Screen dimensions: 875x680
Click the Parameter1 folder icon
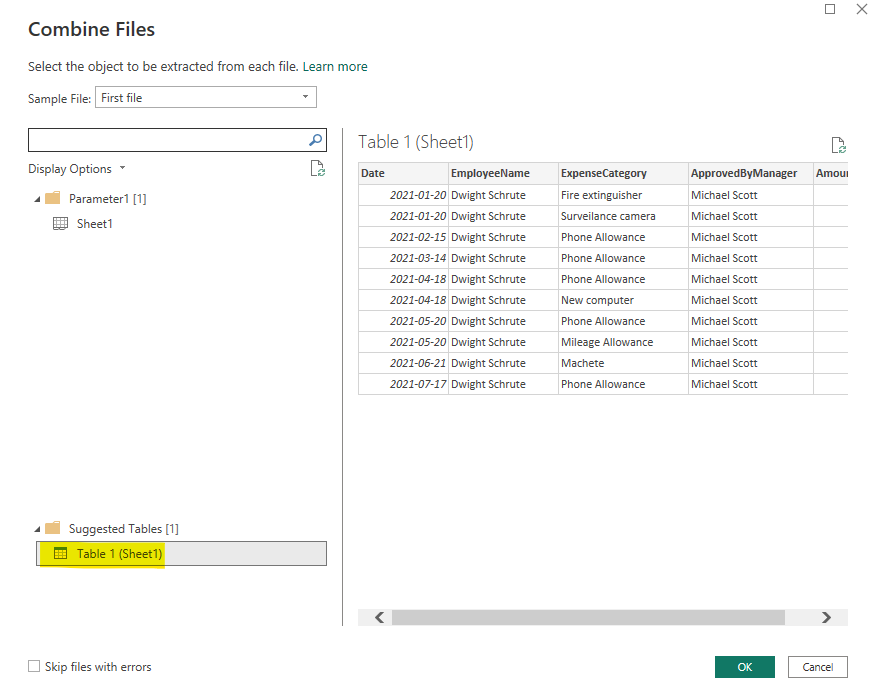(x=52, y=198)
